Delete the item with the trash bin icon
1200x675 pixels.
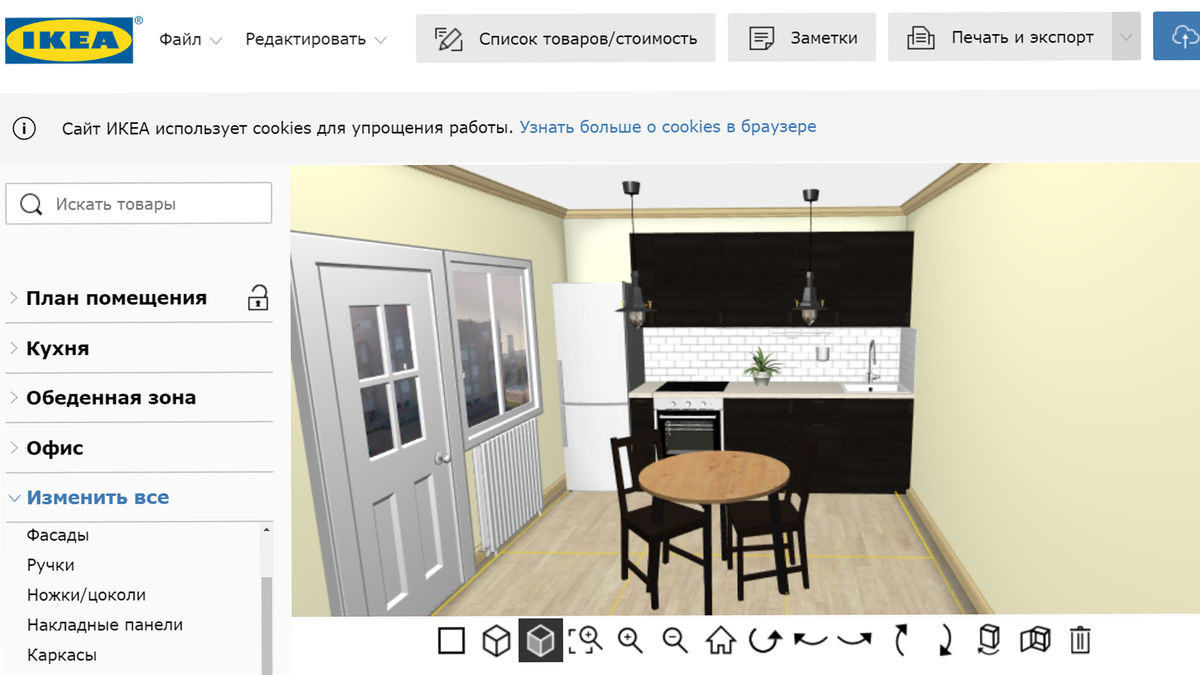pyautogui.click(x=1080, y=640)
